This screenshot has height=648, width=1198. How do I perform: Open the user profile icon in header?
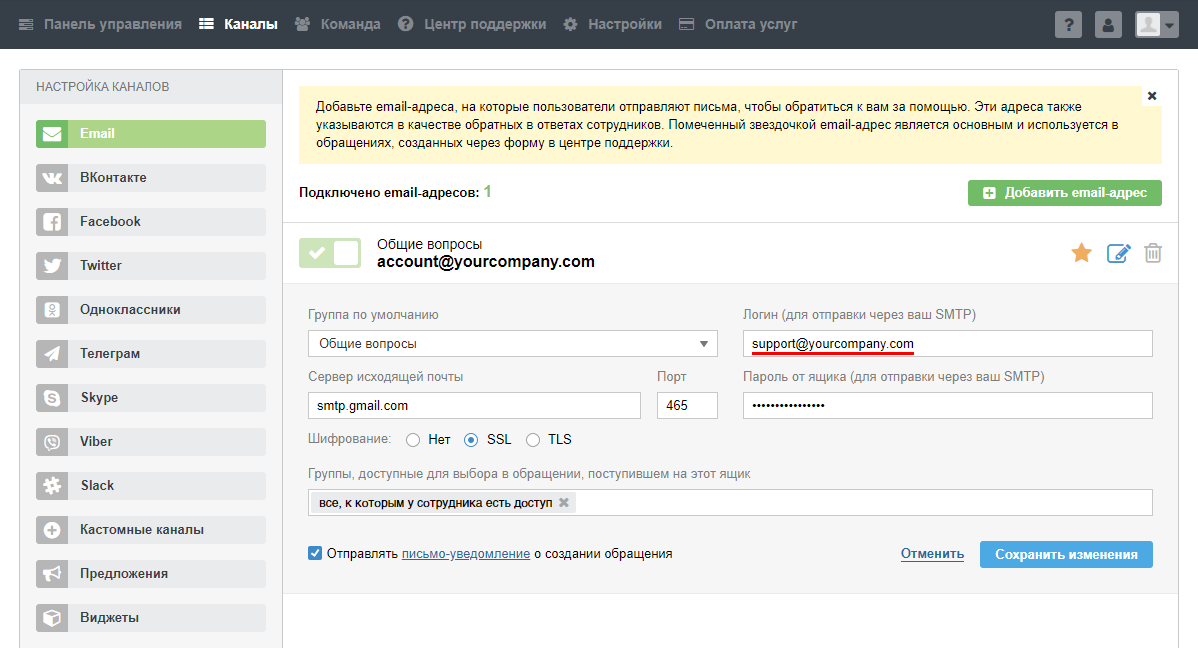[1108, 25]
